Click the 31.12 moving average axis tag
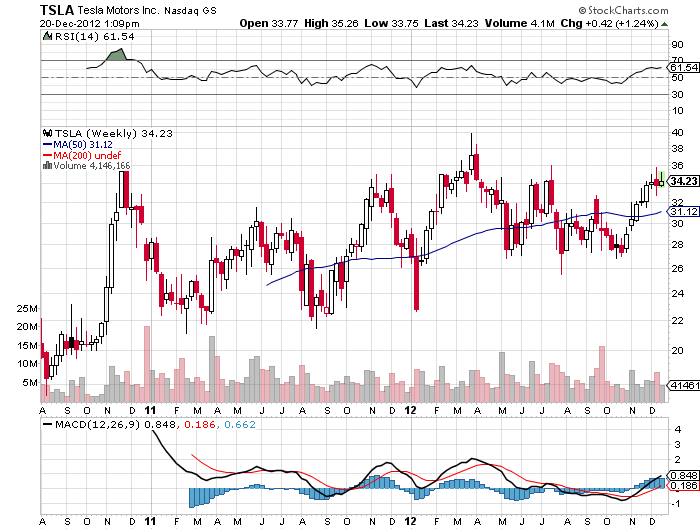Image resolution: width=700 pixels, height=530 pixels. coord(683,212)
